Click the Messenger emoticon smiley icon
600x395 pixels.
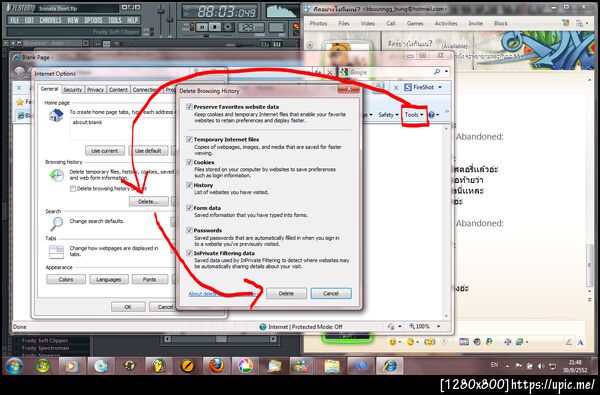[x=392, y=341]
